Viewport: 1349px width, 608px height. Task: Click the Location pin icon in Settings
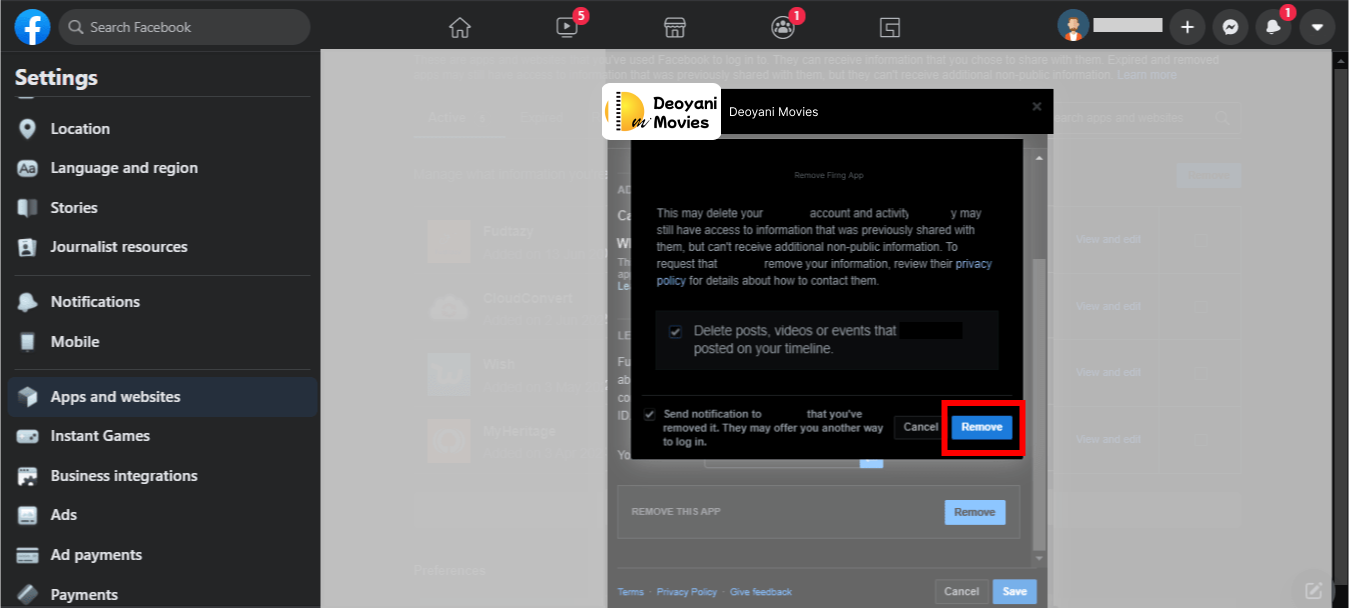coord(27,129)
